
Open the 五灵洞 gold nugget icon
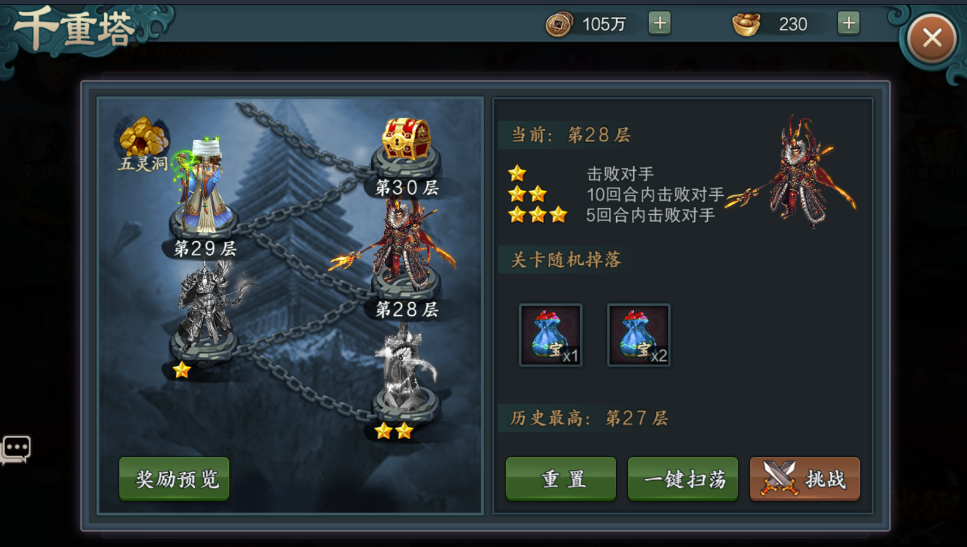coord(144,137)
